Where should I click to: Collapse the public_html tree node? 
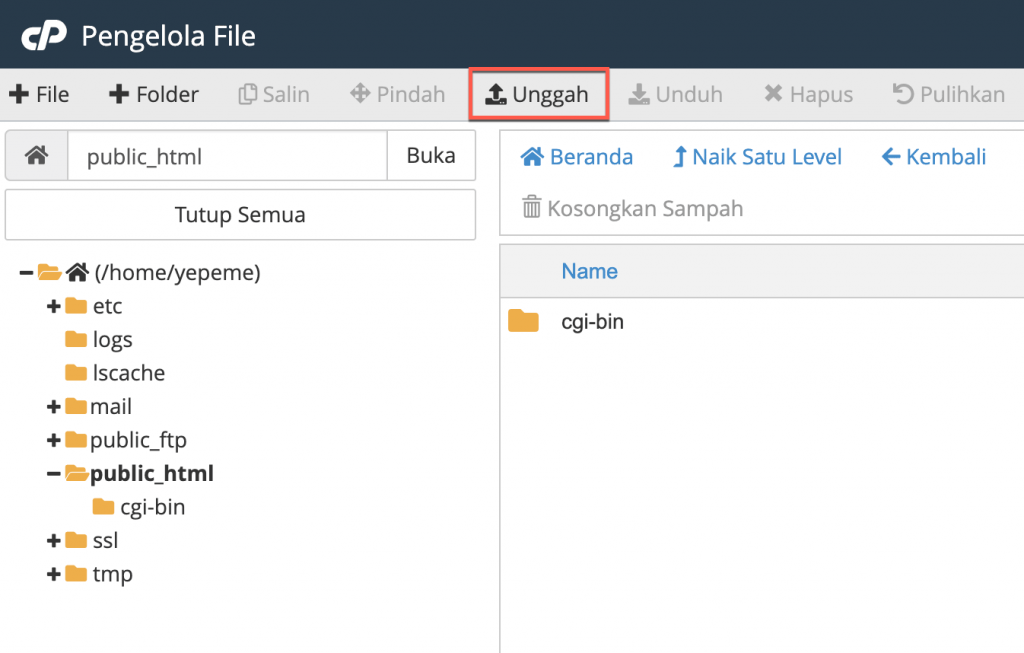point(54,474)
